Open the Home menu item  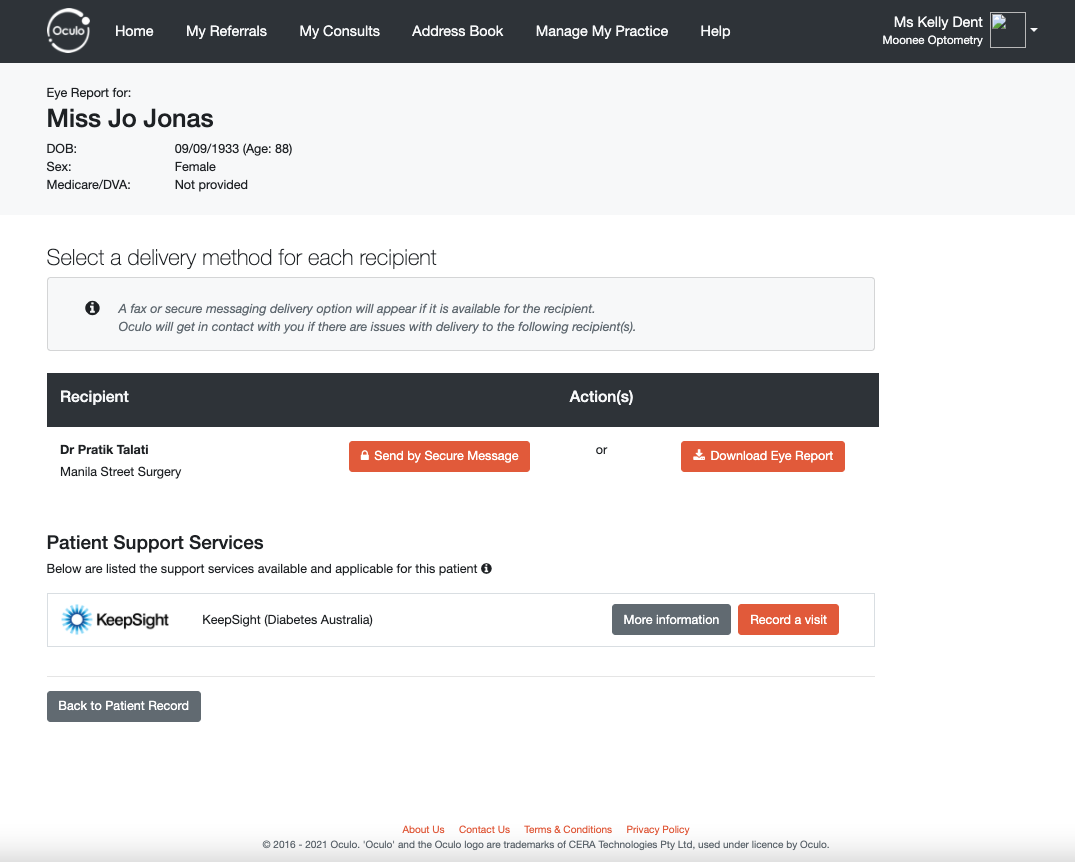pyautogui.click(x=134, y=31)
